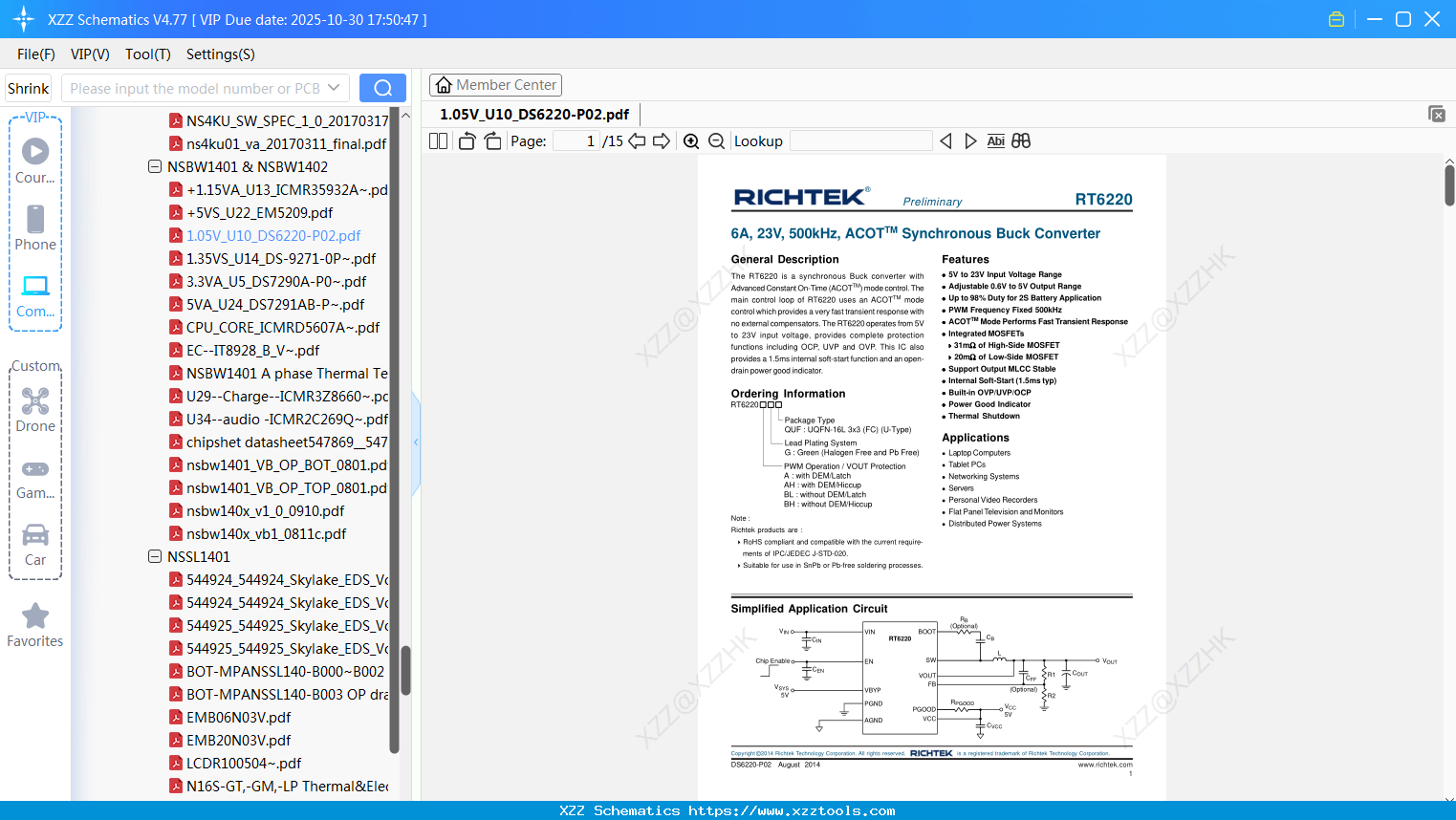Image resolution: width=1456 pixels, height=820 pixels.
Task: Zoom out of the PDF
Action: click(717, 141)
